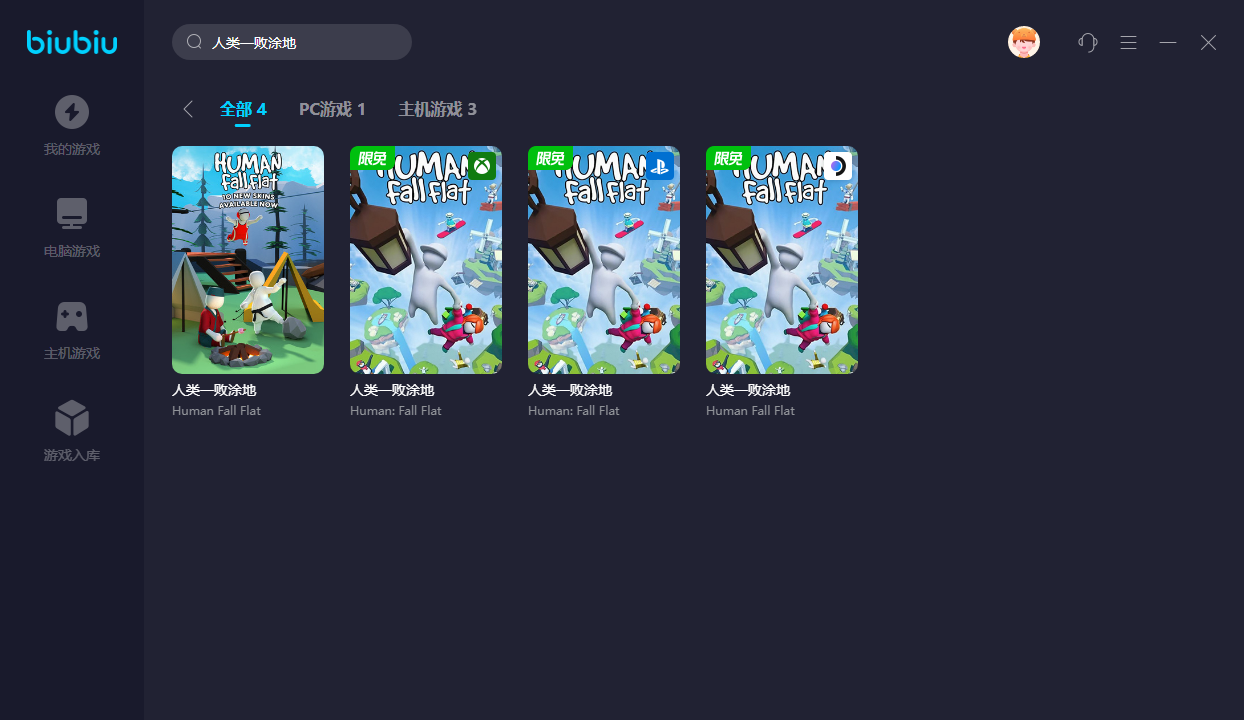Open console games gamepad icon

pyautogui.click(x=72, y=316)
